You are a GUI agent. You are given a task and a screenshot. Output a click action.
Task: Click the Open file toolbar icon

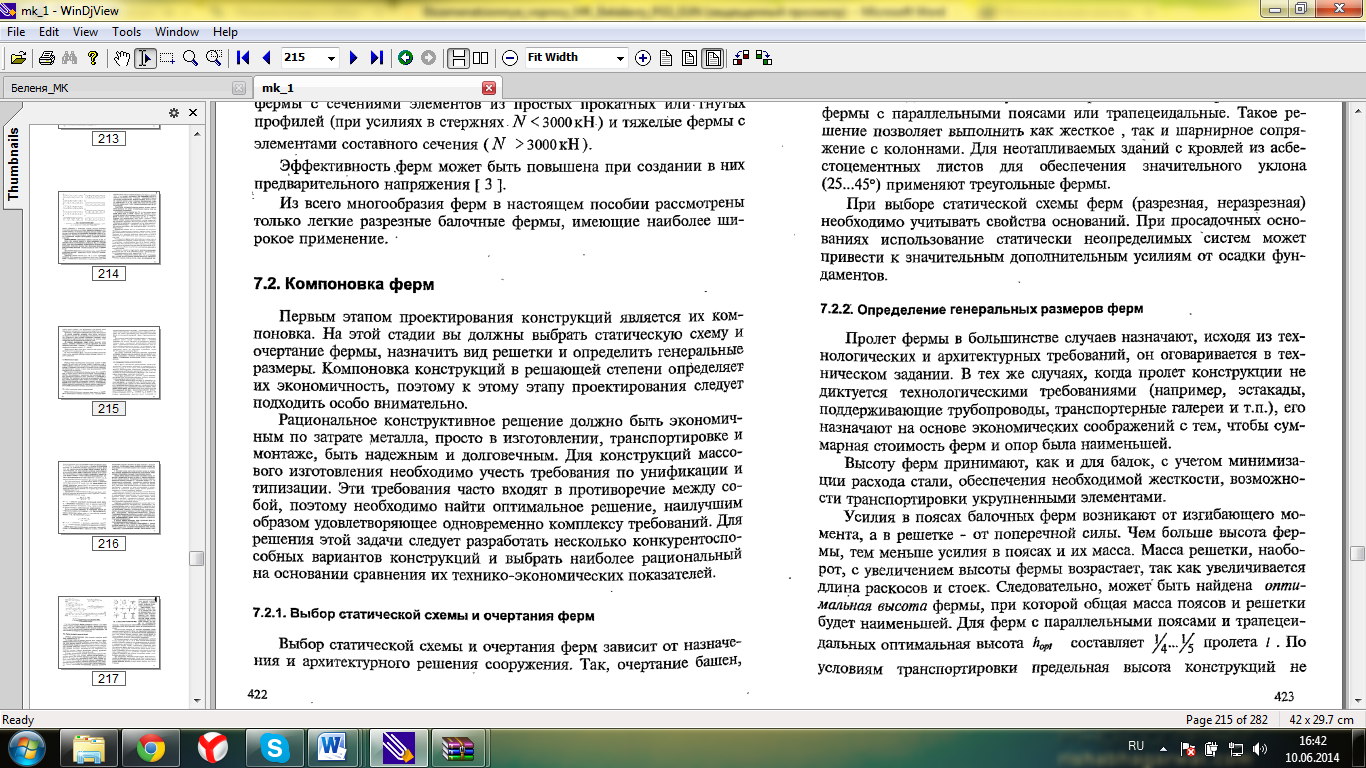(x=19, y=58)
